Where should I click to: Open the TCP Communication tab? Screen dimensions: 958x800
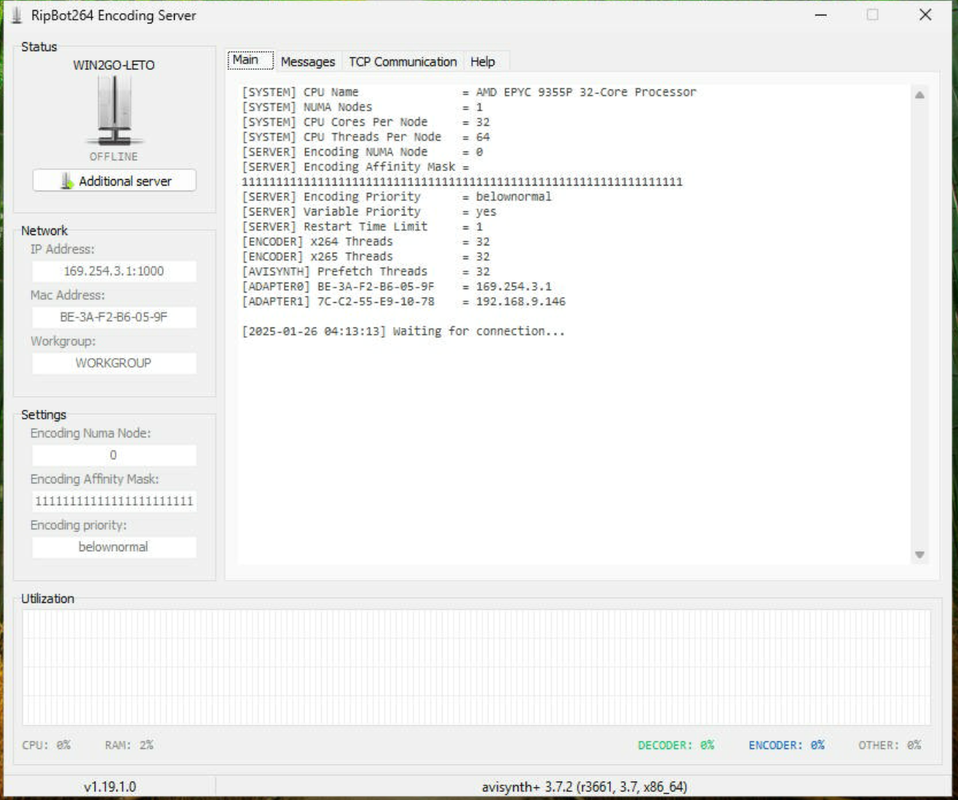point(403,62)
